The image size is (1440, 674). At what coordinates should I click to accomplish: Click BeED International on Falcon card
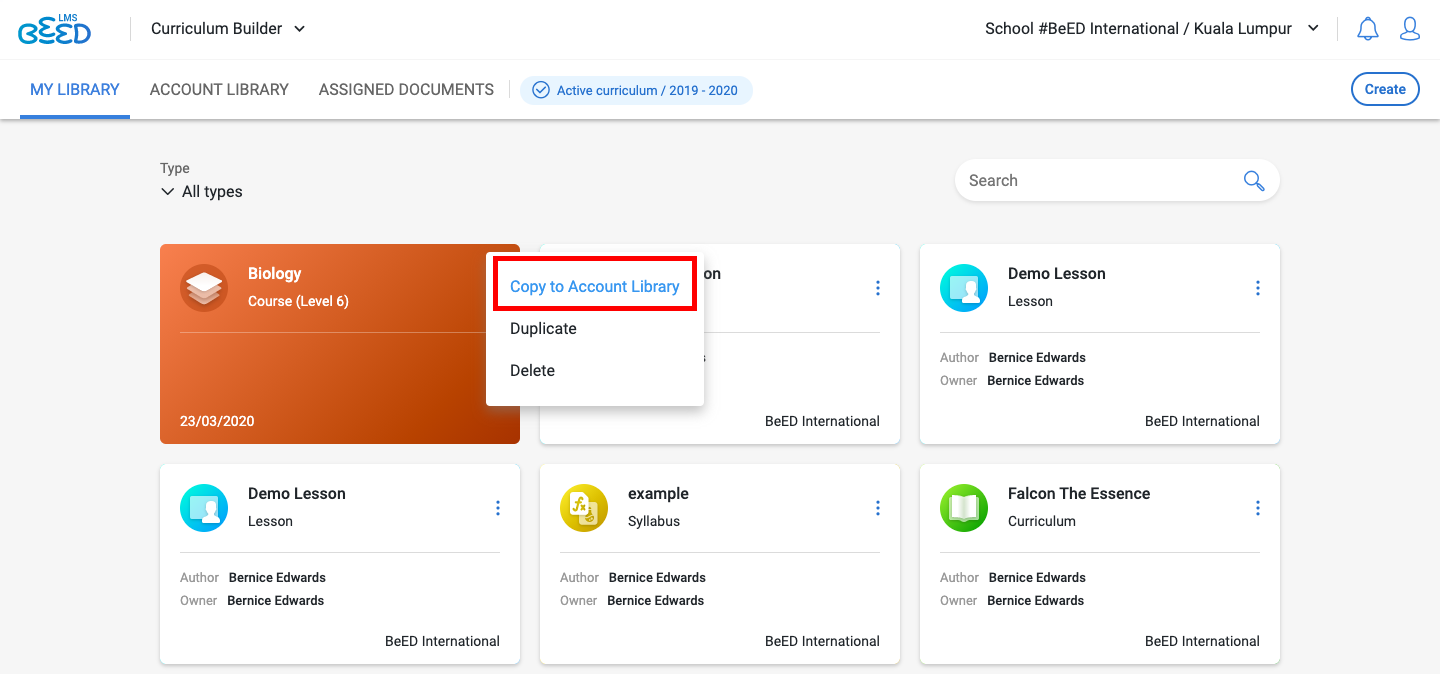1202,641
